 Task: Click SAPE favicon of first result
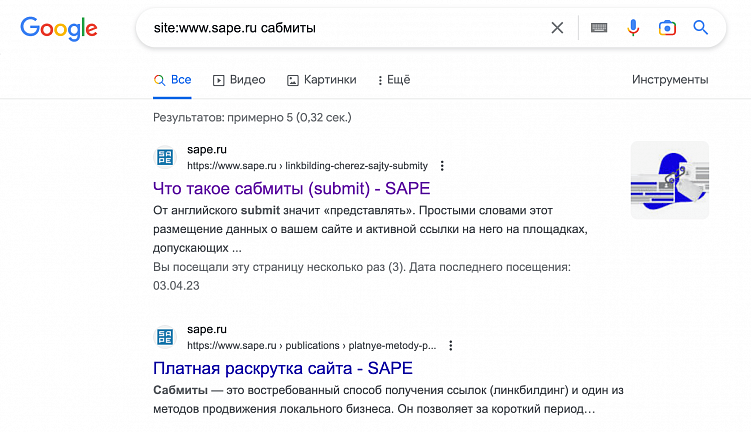point(165,157)
